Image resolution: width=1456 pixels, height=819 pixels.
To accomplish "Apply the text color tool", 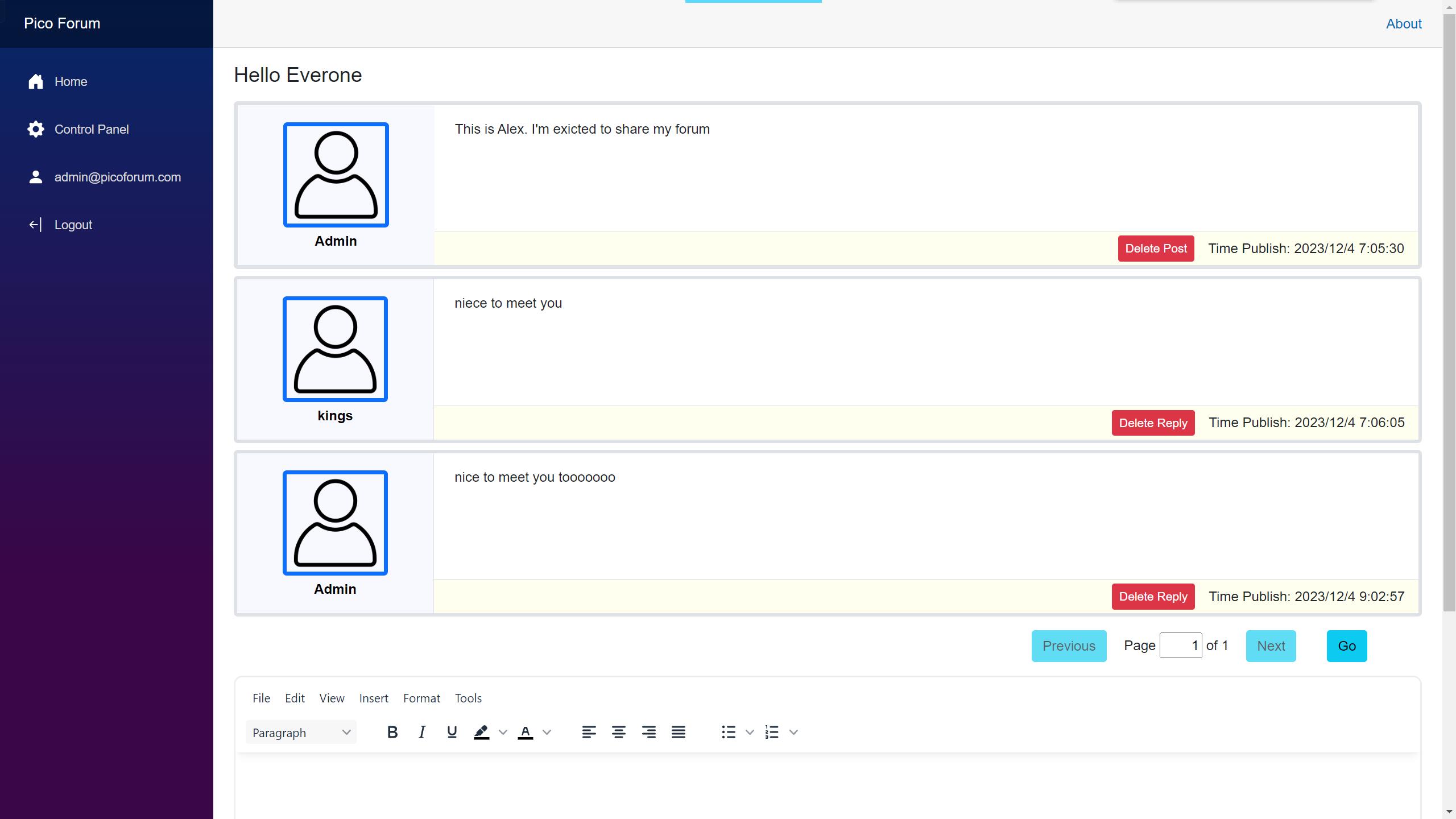I will point(526,732).
